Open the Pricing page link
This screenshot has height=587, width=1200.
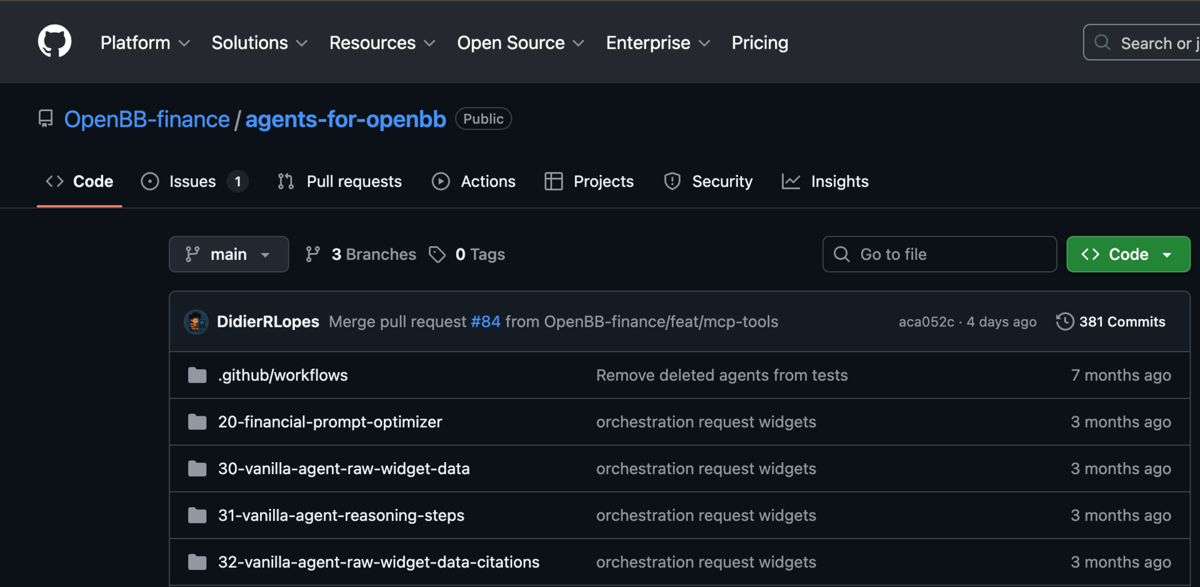coord(760,43)
